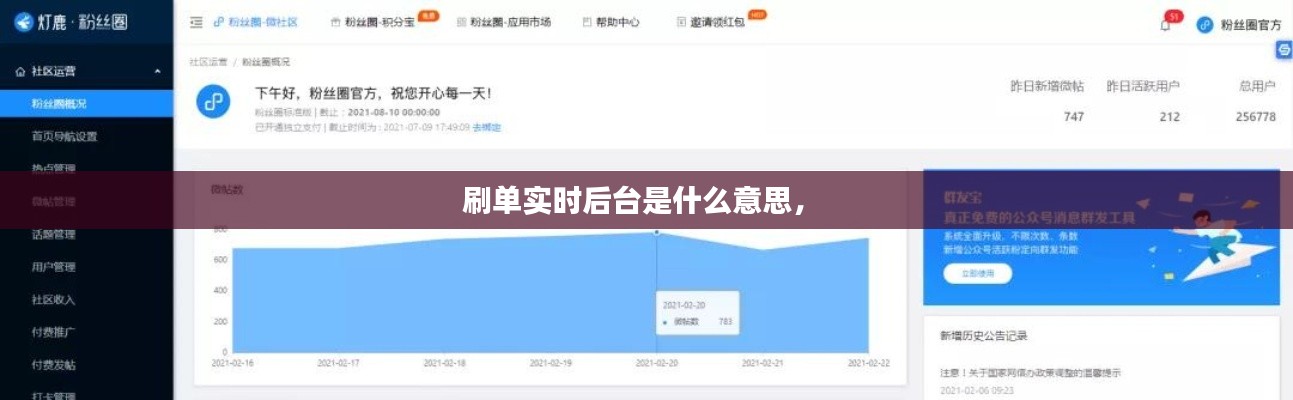Click the home icon next to 社区运营
Screen dimensions: 1293x400
tap(20, 71)
